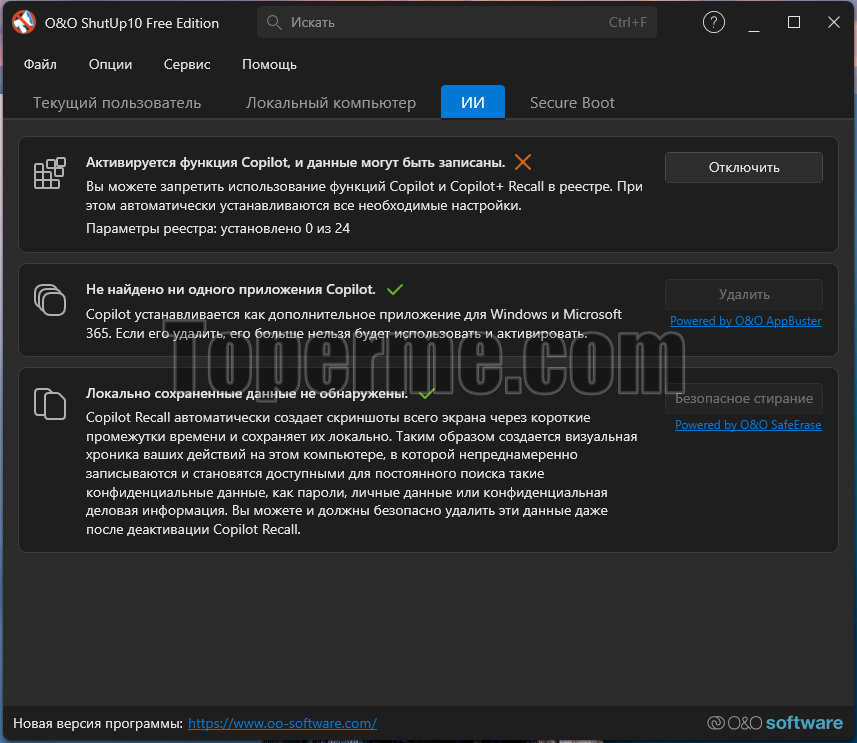Click the orange X status mark
Viewport: 857px width, 743px height.
pyautogui.click(x=523, y=162)
